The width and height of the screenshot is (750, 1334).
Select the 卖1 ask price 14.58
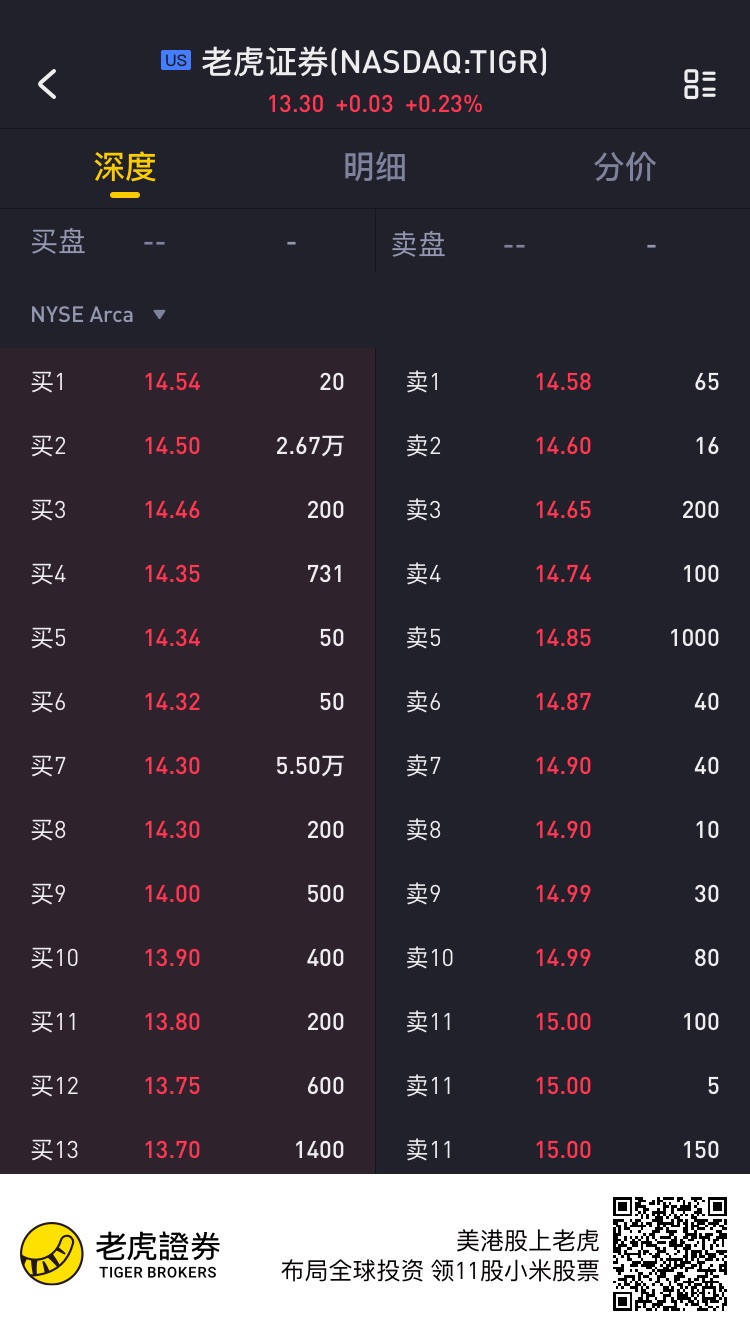[x=563, y=382]
